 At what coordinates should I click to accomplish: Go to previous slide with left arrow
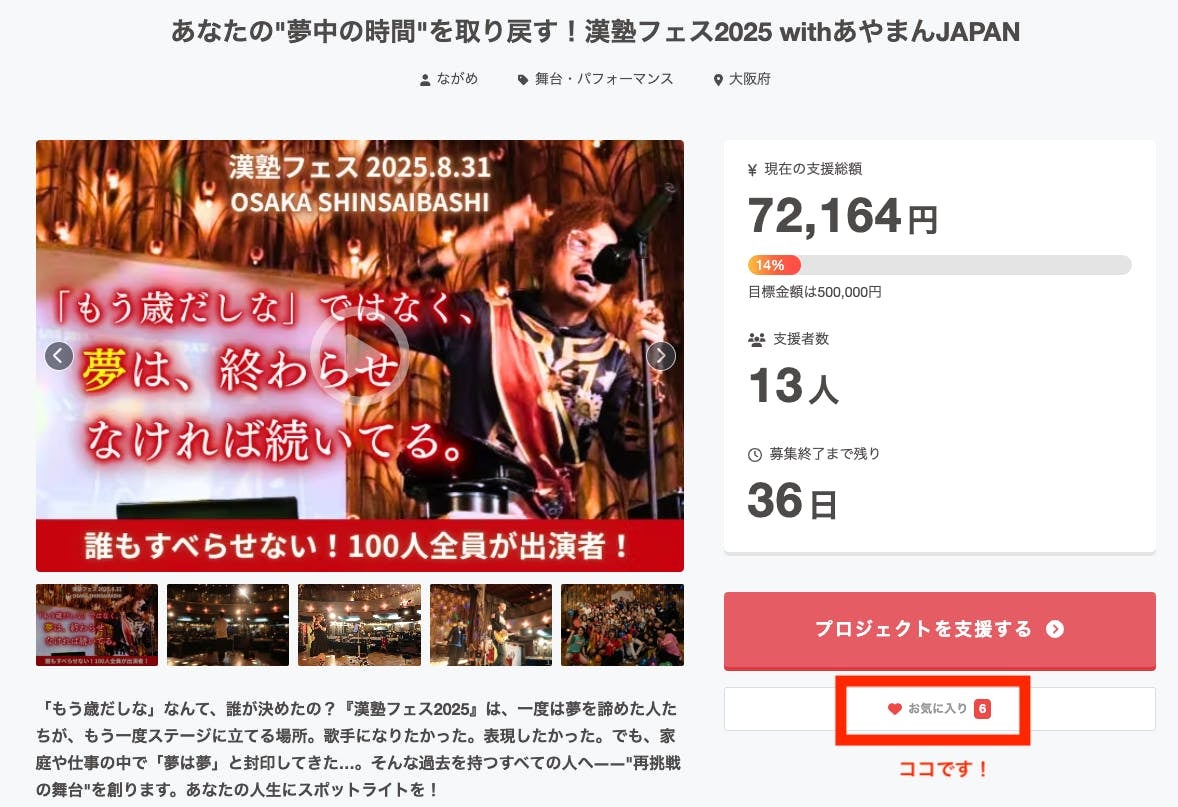(59, 355)
